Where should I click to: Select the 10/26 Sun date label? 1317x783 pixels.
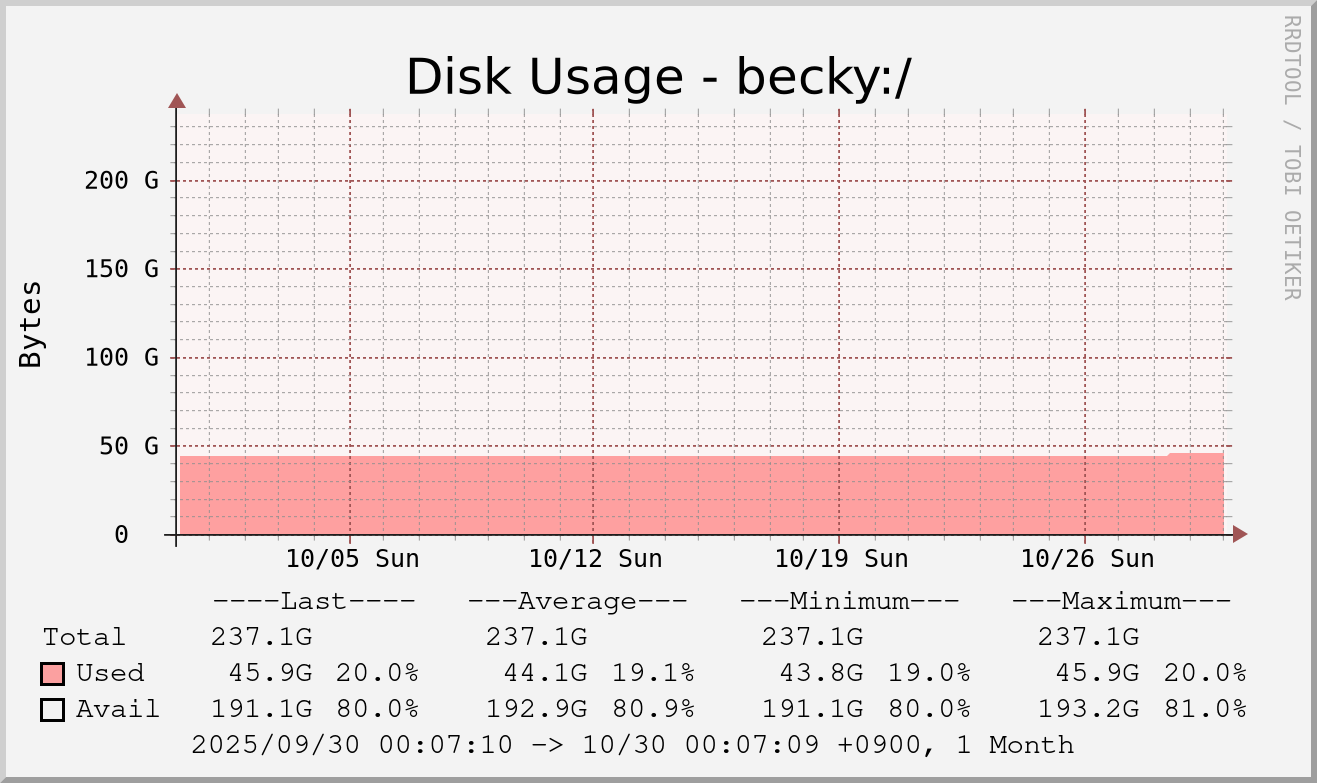pos(1087,559)
